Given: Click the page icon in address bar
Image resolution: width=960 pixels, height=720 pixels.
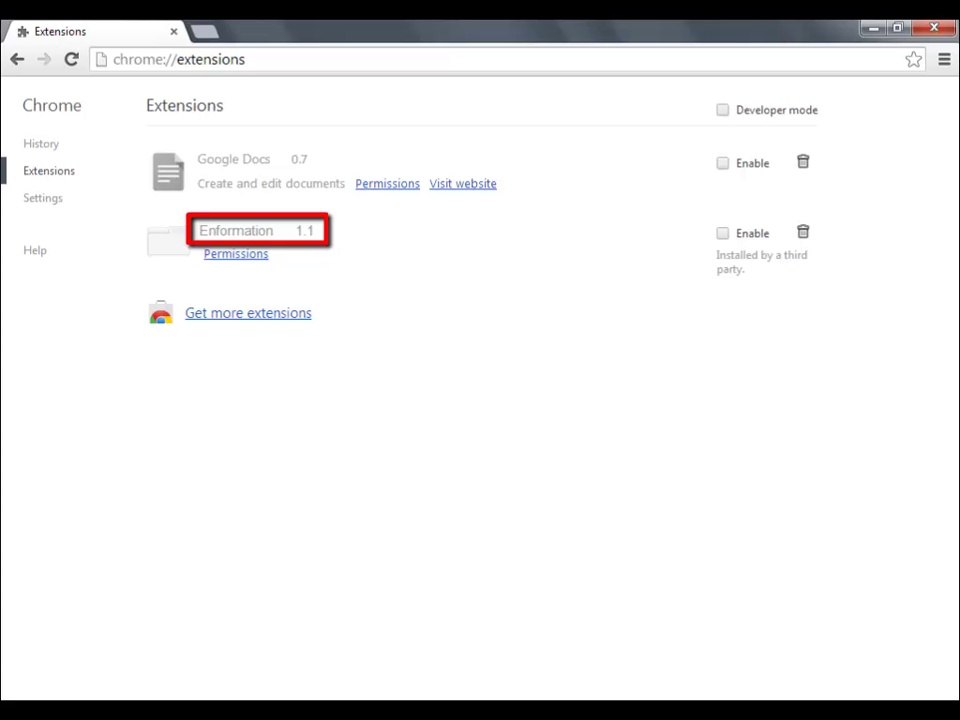Looking at the screenshot, I should pyautogui.click(x=102, y=59).
